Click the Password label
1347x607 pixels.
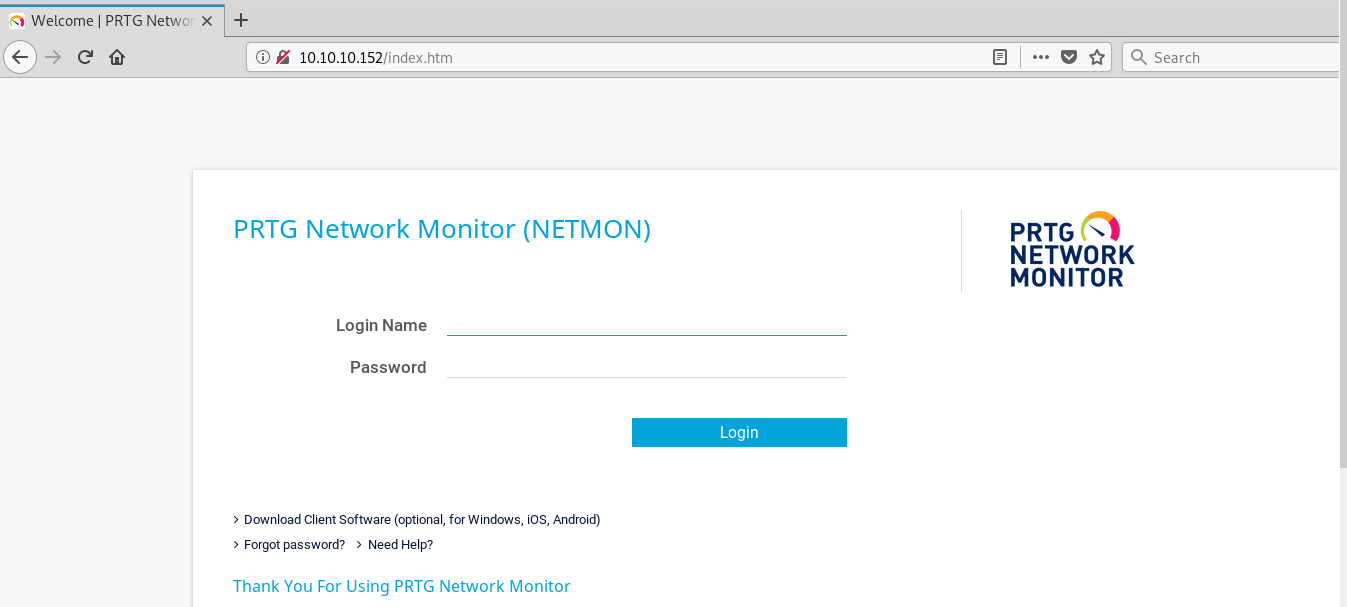(x=388, y=367)
